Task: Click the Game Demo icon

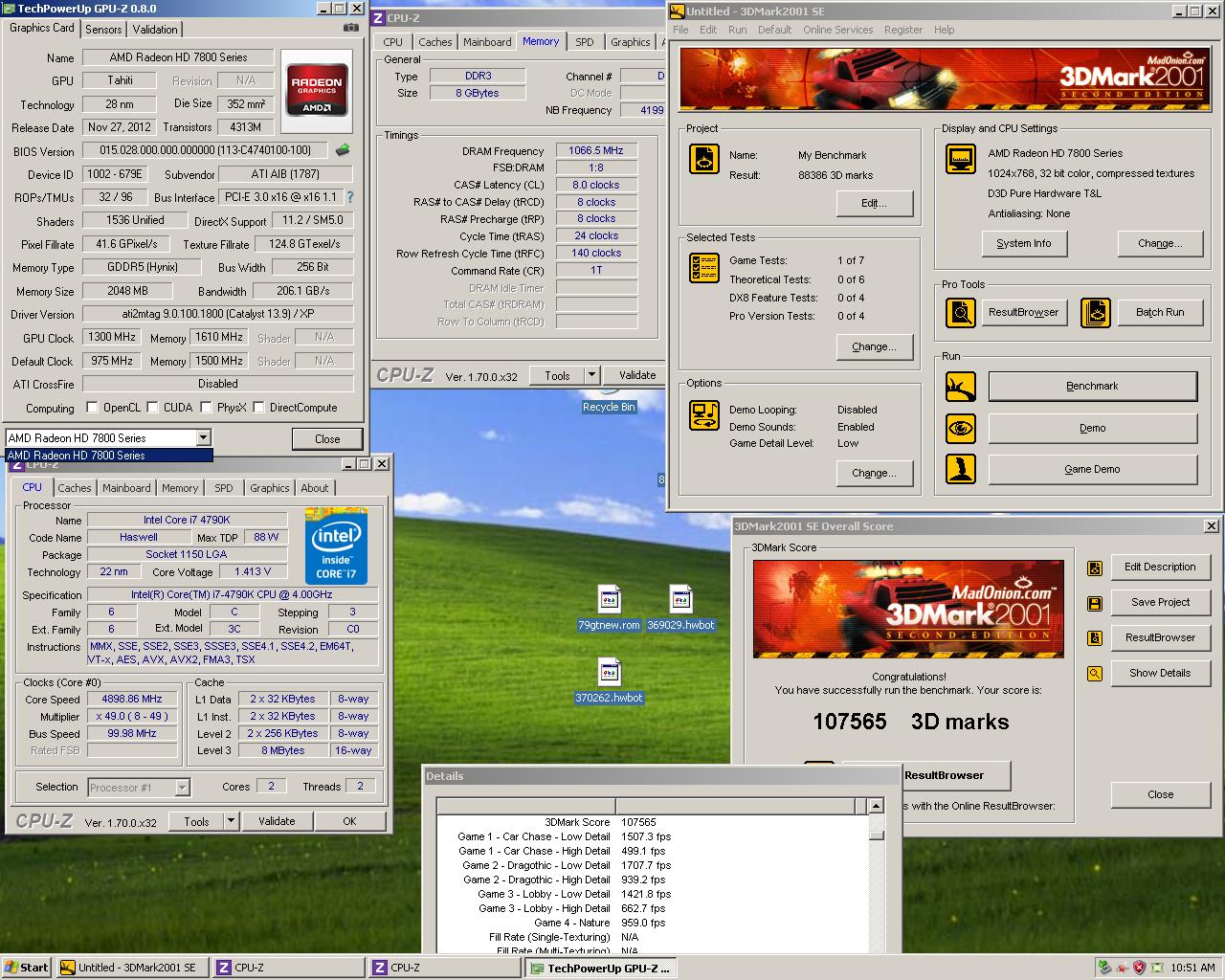Action: [x=960, y=469]
